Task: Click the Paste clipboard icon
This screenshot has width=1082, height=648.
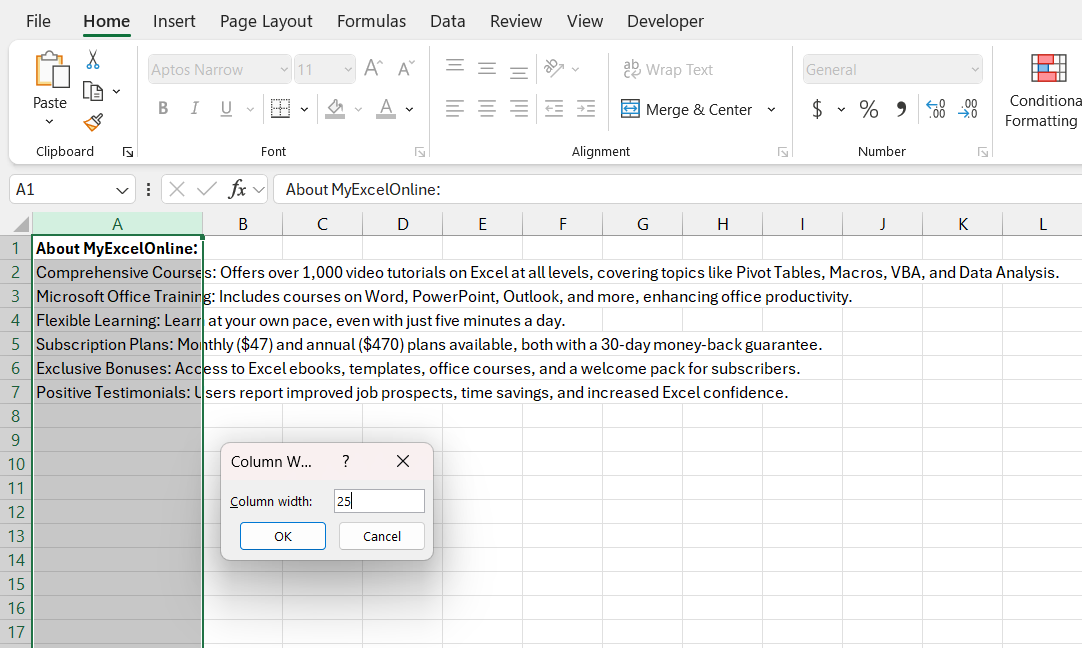Action: (52, 70)
